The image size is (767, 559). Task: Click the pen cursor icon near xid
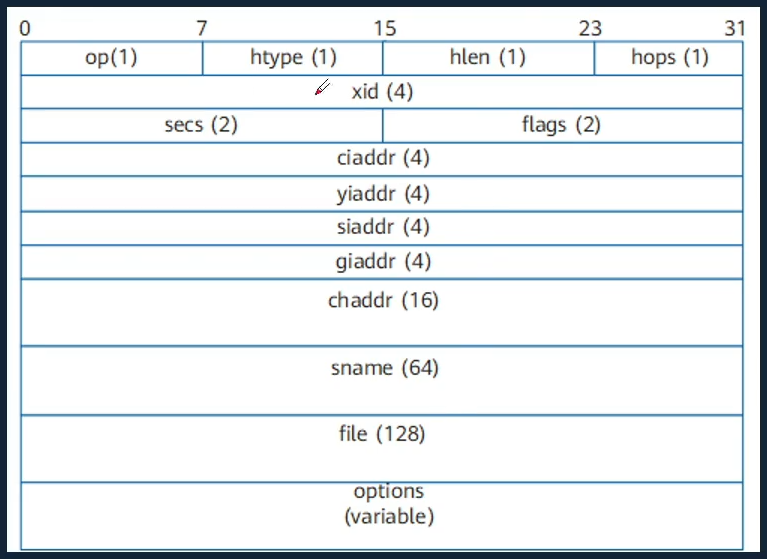pyautogui.click(x=322, y=88)
